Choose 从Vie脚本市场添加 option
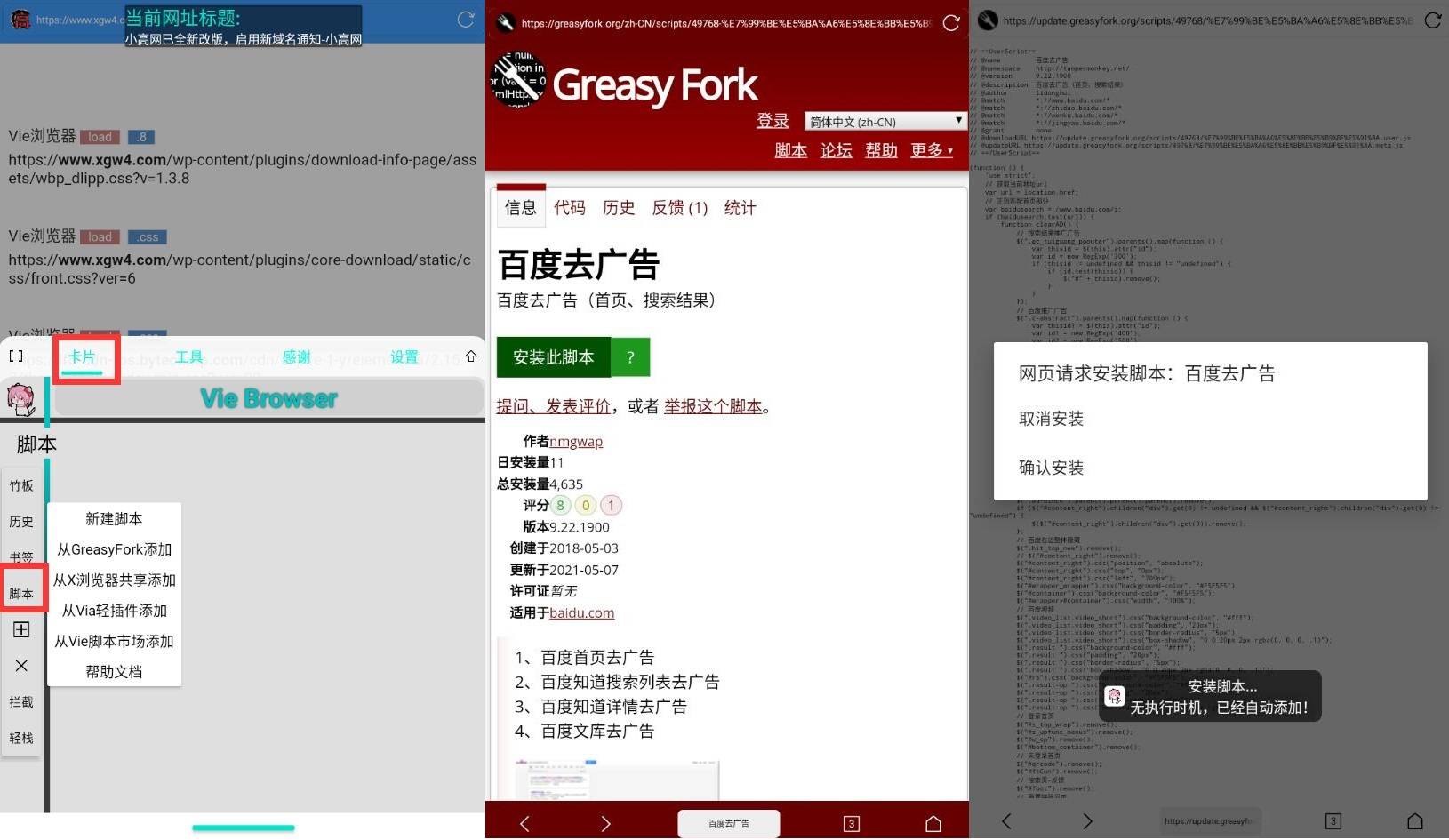Image resolution: width=1449 pixels, height=840 pixels. (114, 641)
